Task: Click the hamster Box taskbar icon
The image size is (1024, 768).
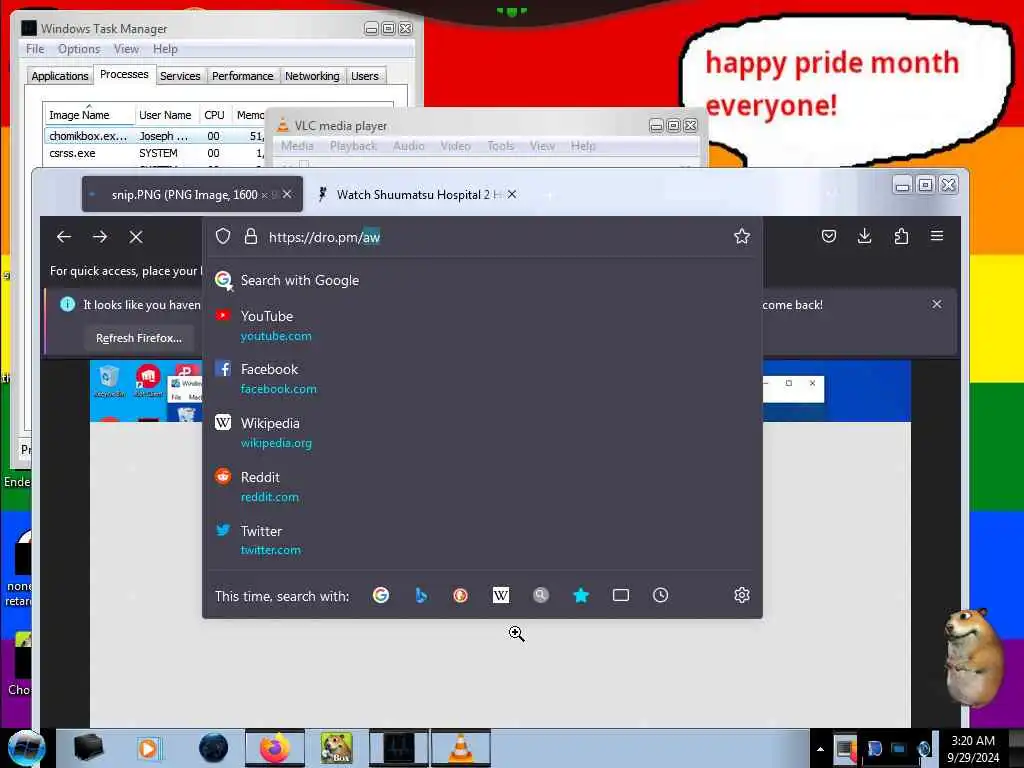Action: 336,748
